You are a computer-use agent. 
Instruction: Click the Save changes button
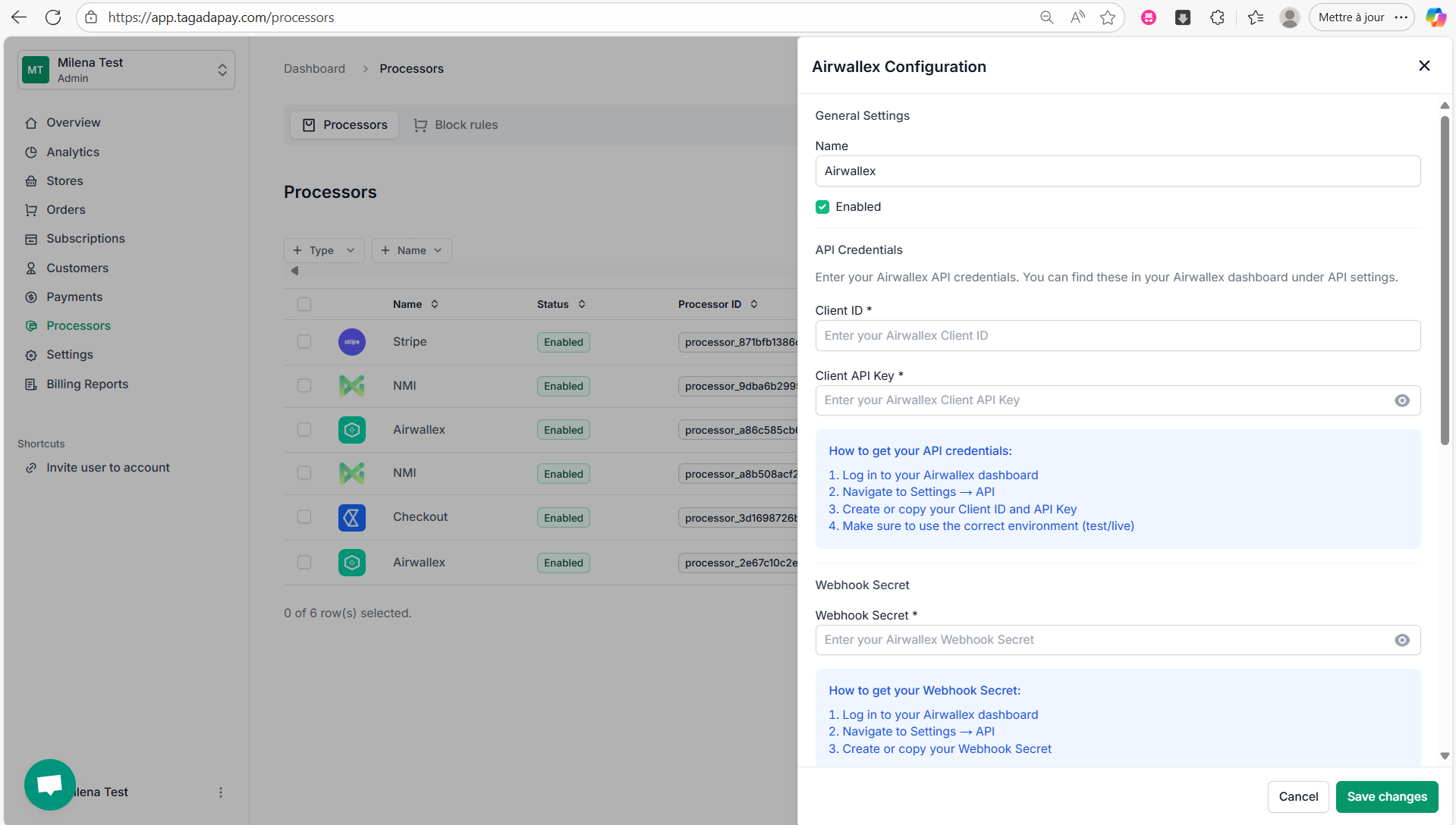coord(1387,796)
